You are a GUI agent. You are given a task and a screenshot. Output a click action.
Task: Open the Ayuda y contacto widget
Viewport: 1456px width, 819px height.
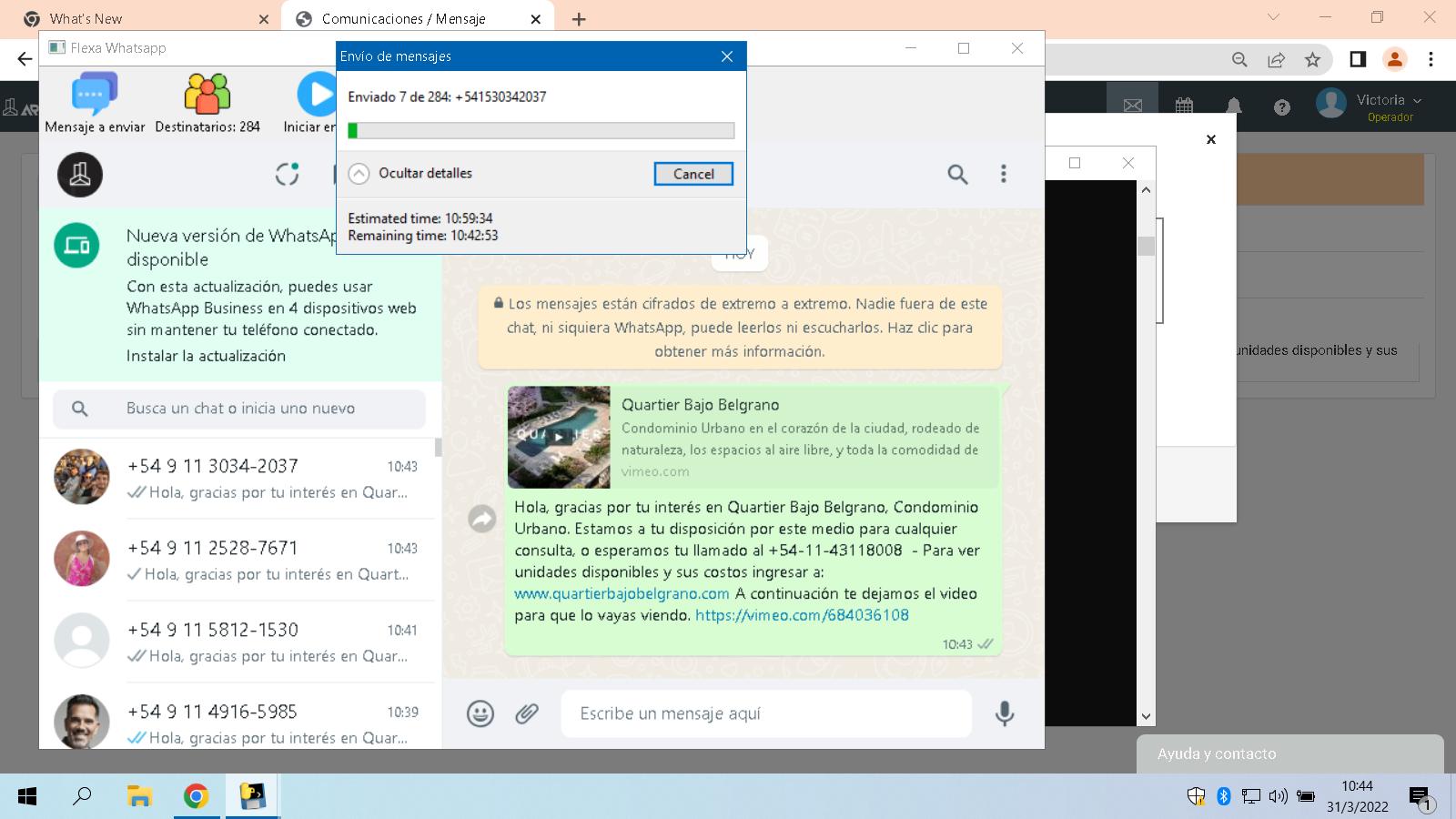pos(1290,753)
